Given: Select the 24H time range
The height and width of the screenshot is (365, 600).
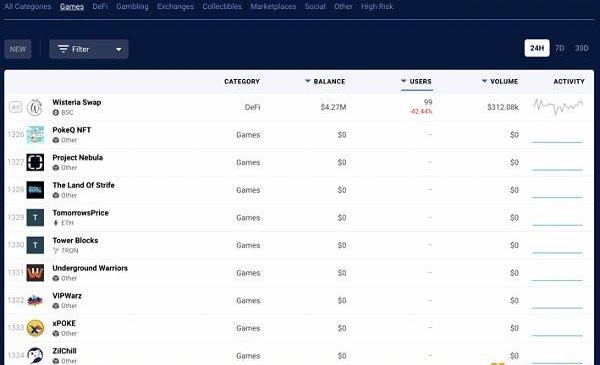Looking at the screenshot, I should click(x=537, y=48).
